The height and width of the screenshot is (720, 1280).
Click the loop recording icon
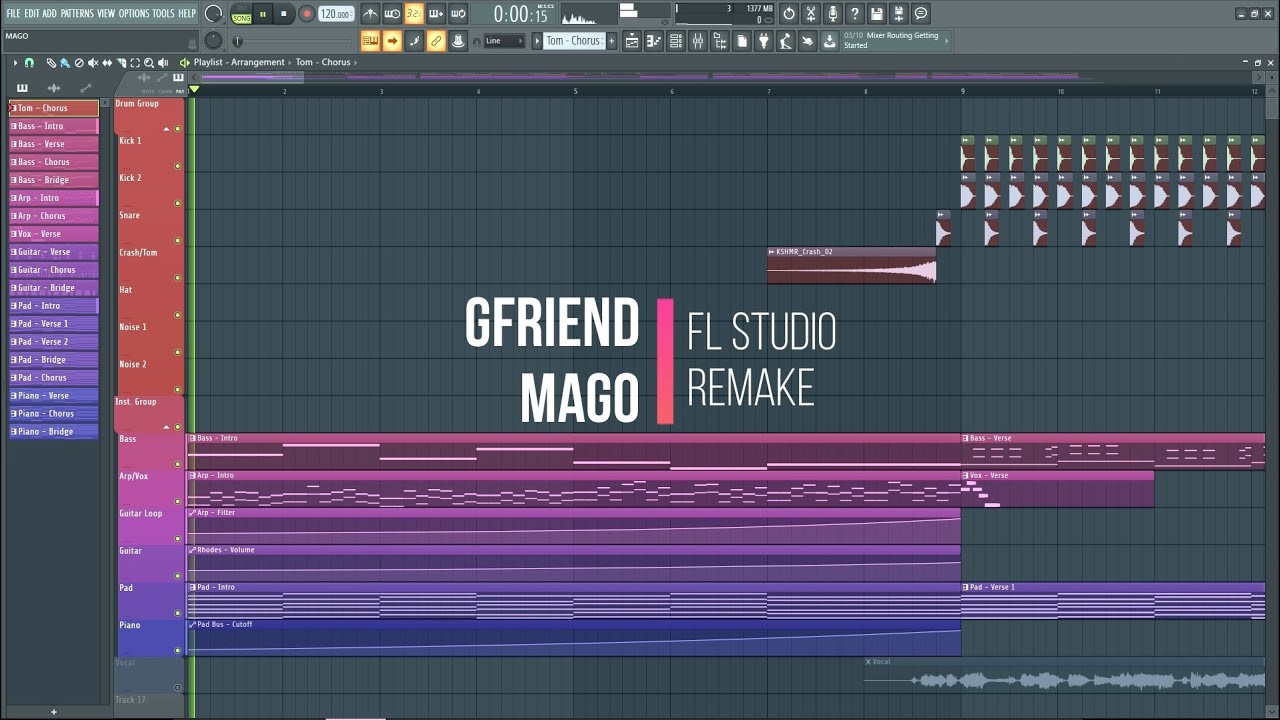pyautogui.click(x=458, y=13)
